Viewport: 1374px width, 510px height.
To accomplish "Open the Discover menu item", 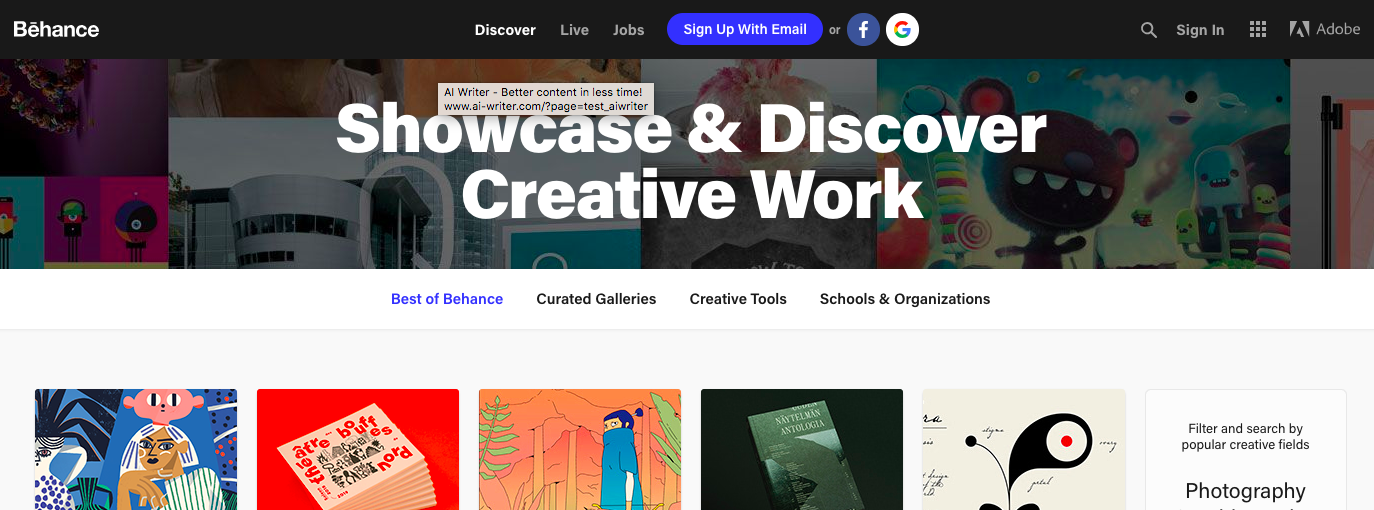I will [505, 30].
